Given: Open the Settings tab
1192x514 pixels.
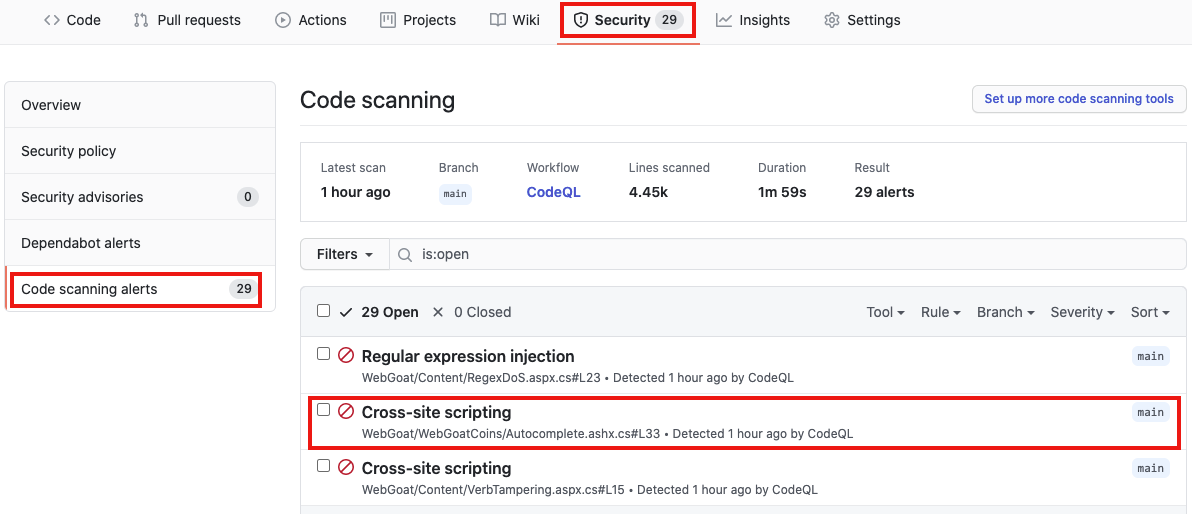Looking at the screenshot, I should tap(862, 21).
